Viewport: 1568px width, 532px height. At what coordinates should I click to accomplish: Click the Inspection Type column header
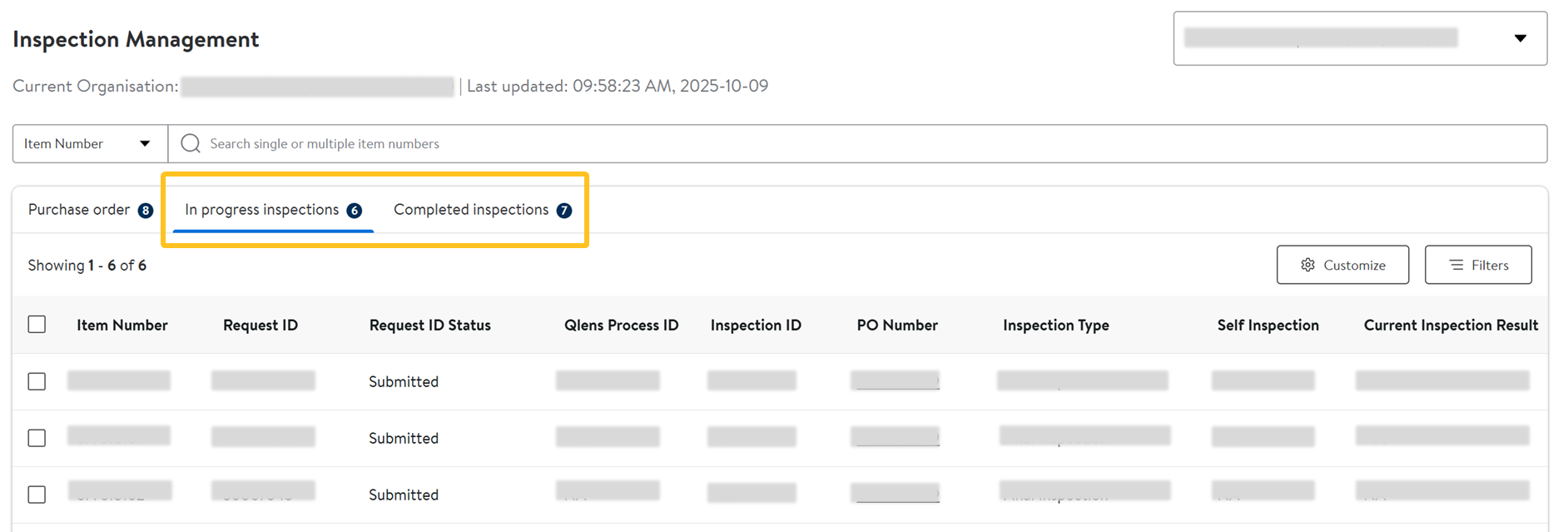pos(1056,325)
